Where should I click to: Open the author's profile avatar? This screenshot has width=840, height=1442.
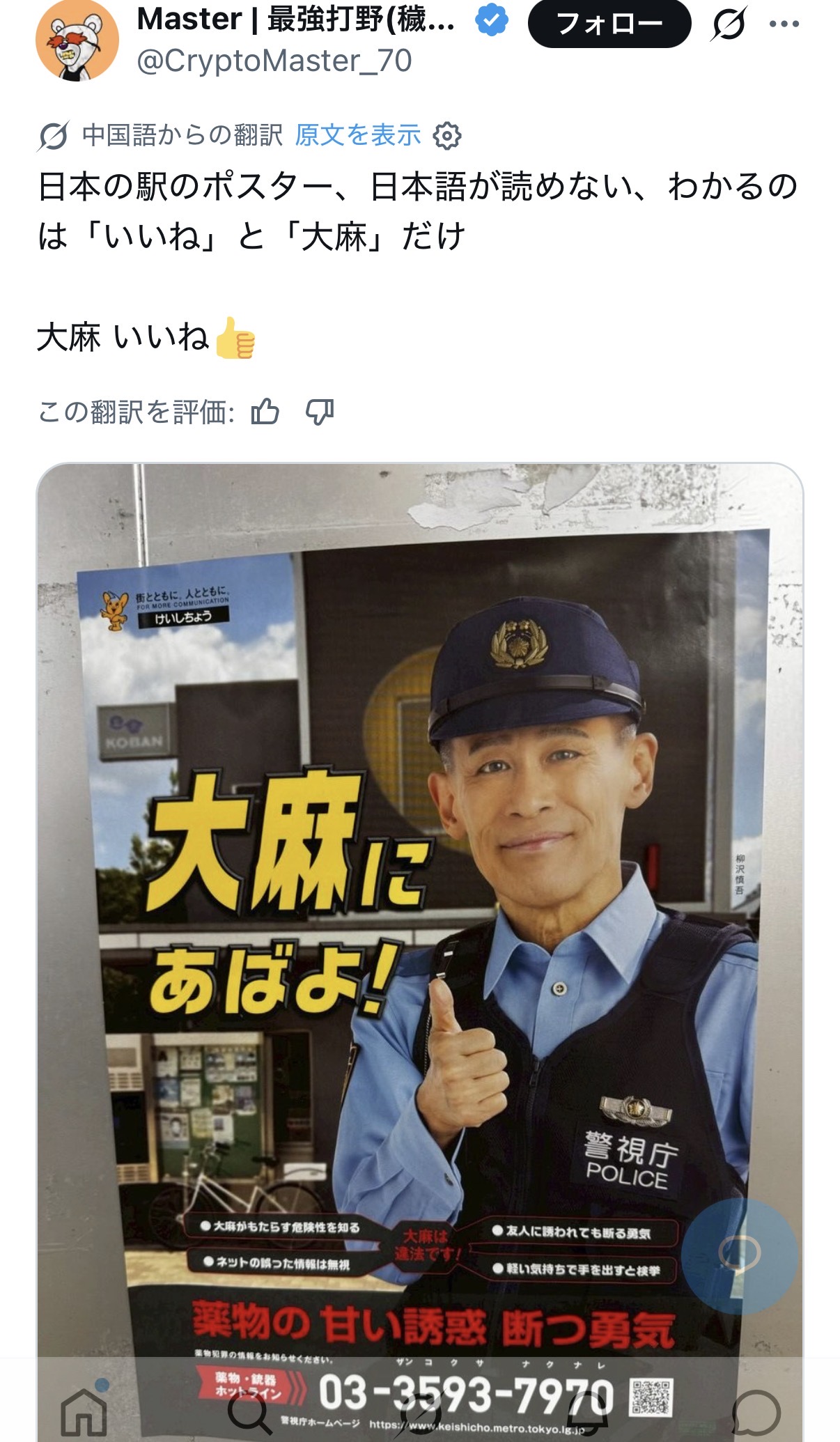tap(77, 40)
